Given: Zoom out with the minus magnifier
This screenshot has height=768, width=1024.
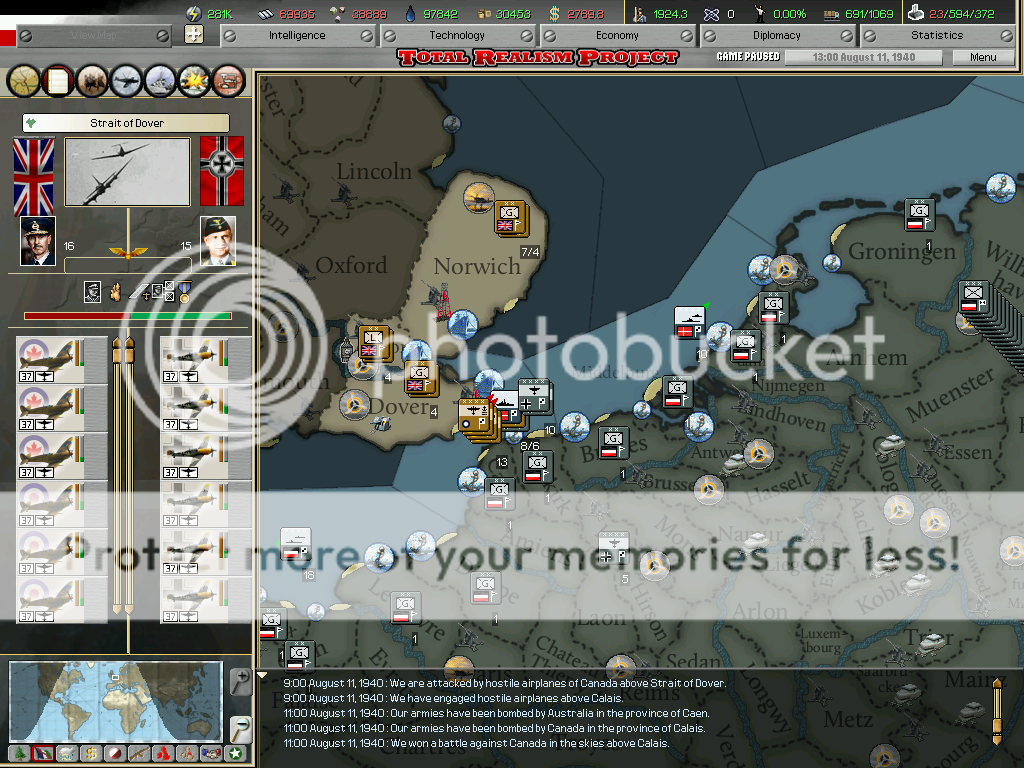Looking at the screenshot, I should [240, 727].
